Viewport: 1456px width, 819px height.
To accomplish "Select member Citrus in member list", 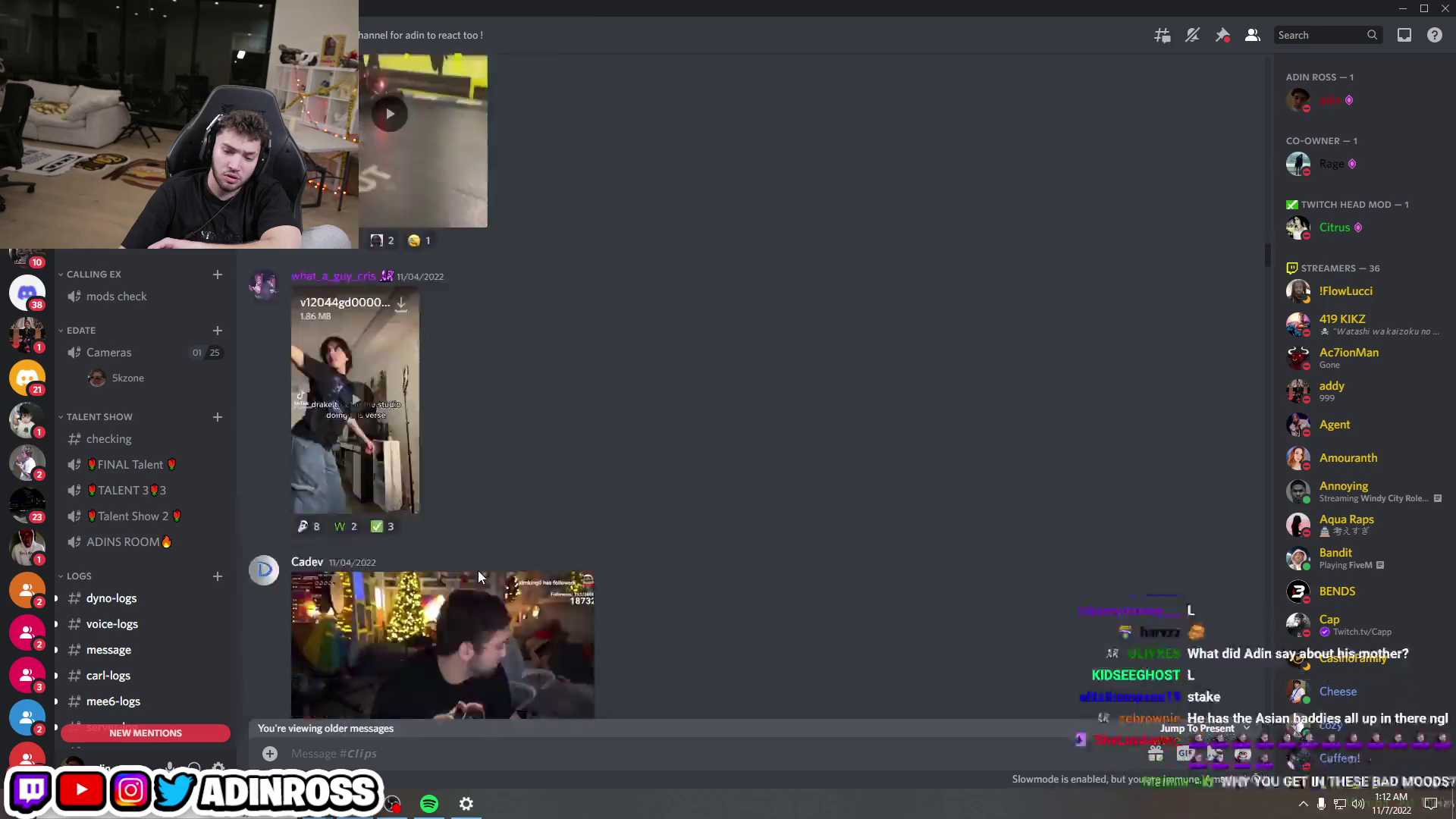I will [x=1361, y=227].
